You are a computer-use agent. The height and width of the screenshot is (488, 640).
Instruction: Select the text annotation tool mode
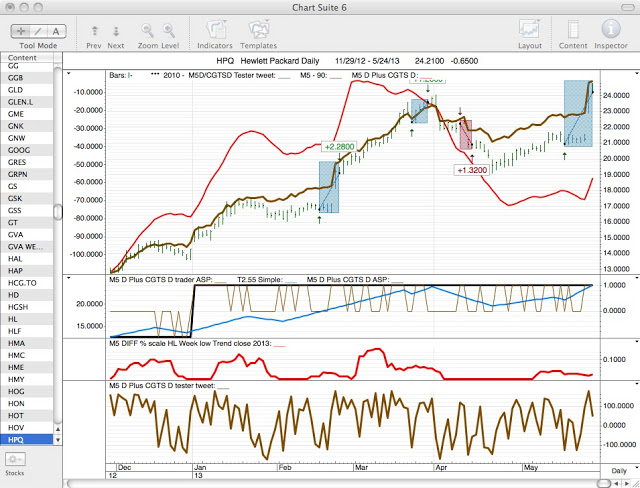[56, 31]
